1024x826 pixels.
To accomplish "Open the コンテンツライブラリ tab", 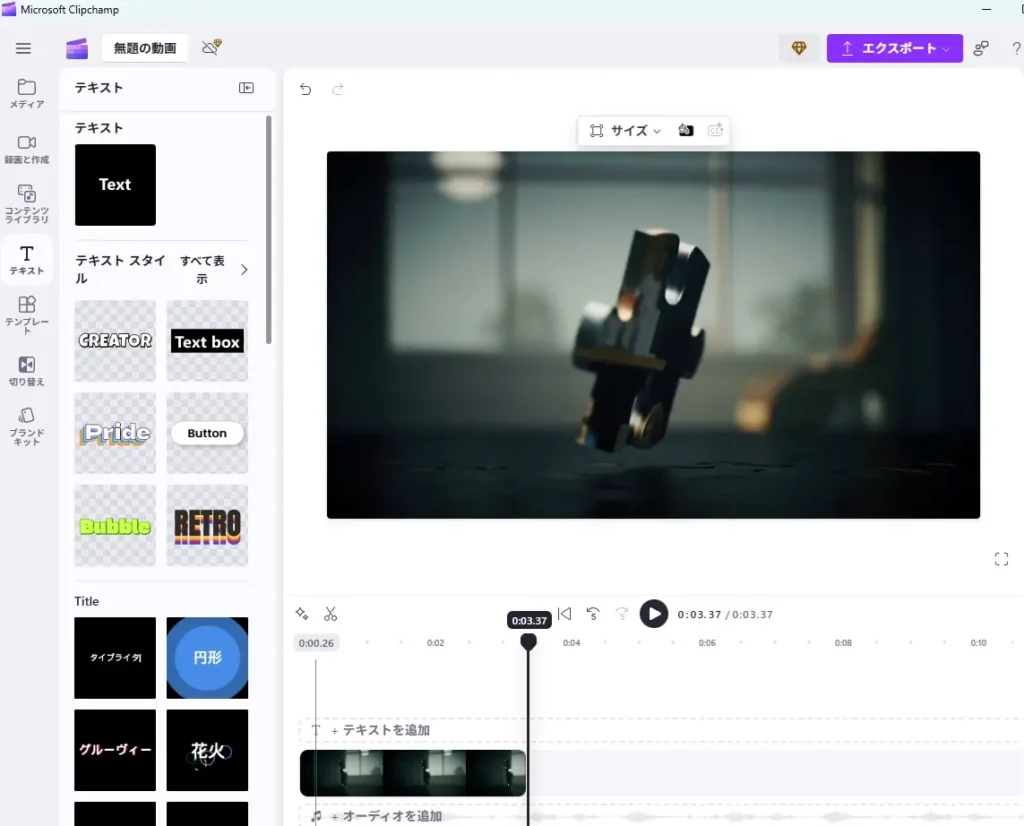I will pyautogui.click(x=27, y=204).
